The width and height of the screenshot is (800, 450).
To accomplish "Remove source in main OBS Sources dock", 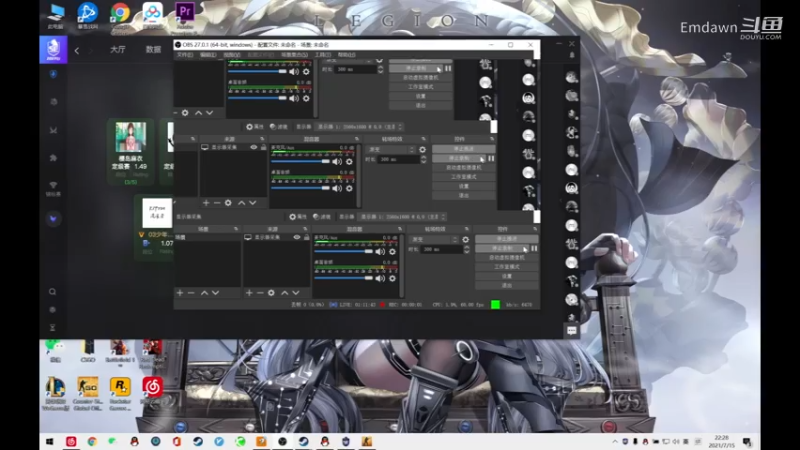I will tap(260, 293).
